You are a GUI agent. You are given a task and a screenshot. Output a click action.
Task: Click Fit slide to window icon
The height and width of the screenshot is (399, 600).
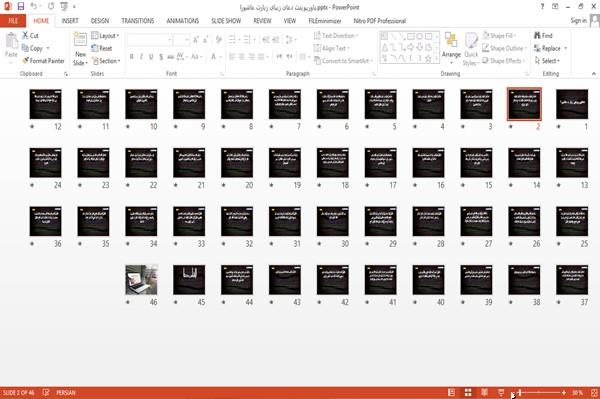[594, 392]
